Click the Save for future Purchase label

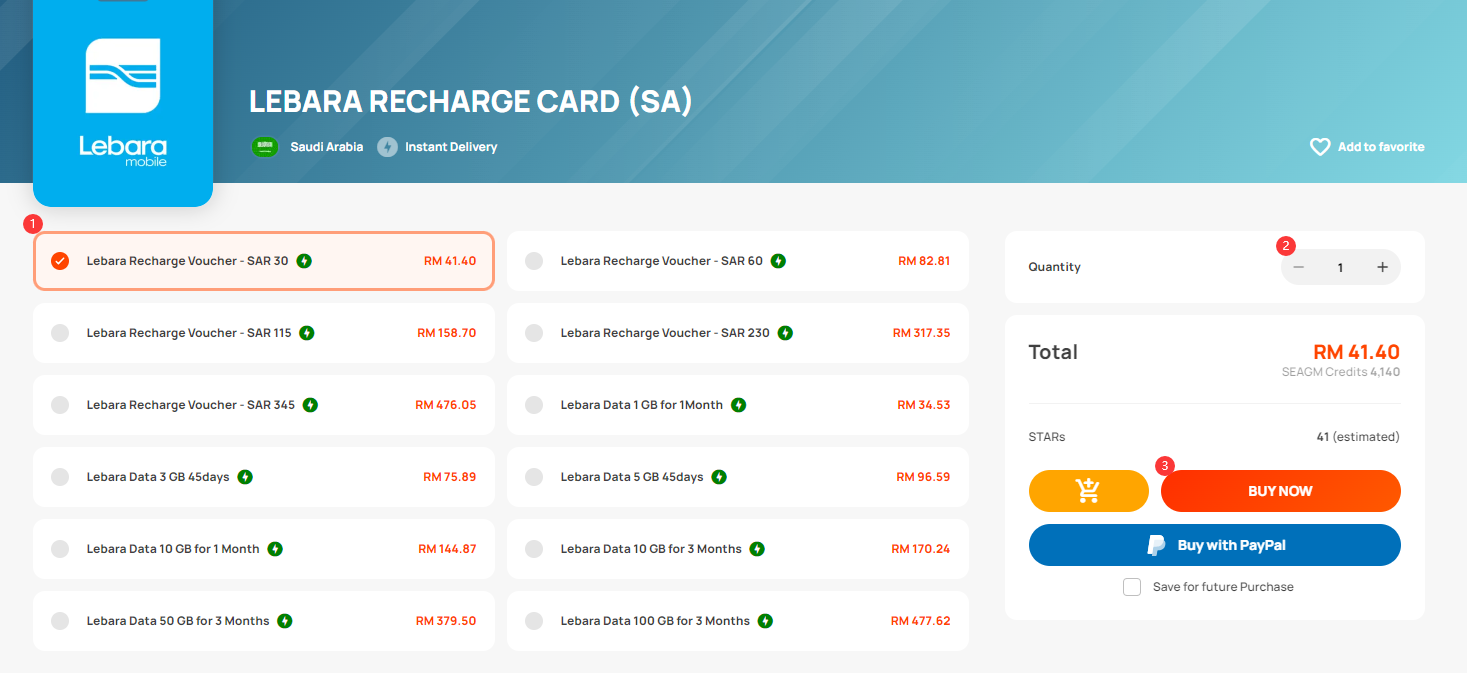[x=1223, y=587]
